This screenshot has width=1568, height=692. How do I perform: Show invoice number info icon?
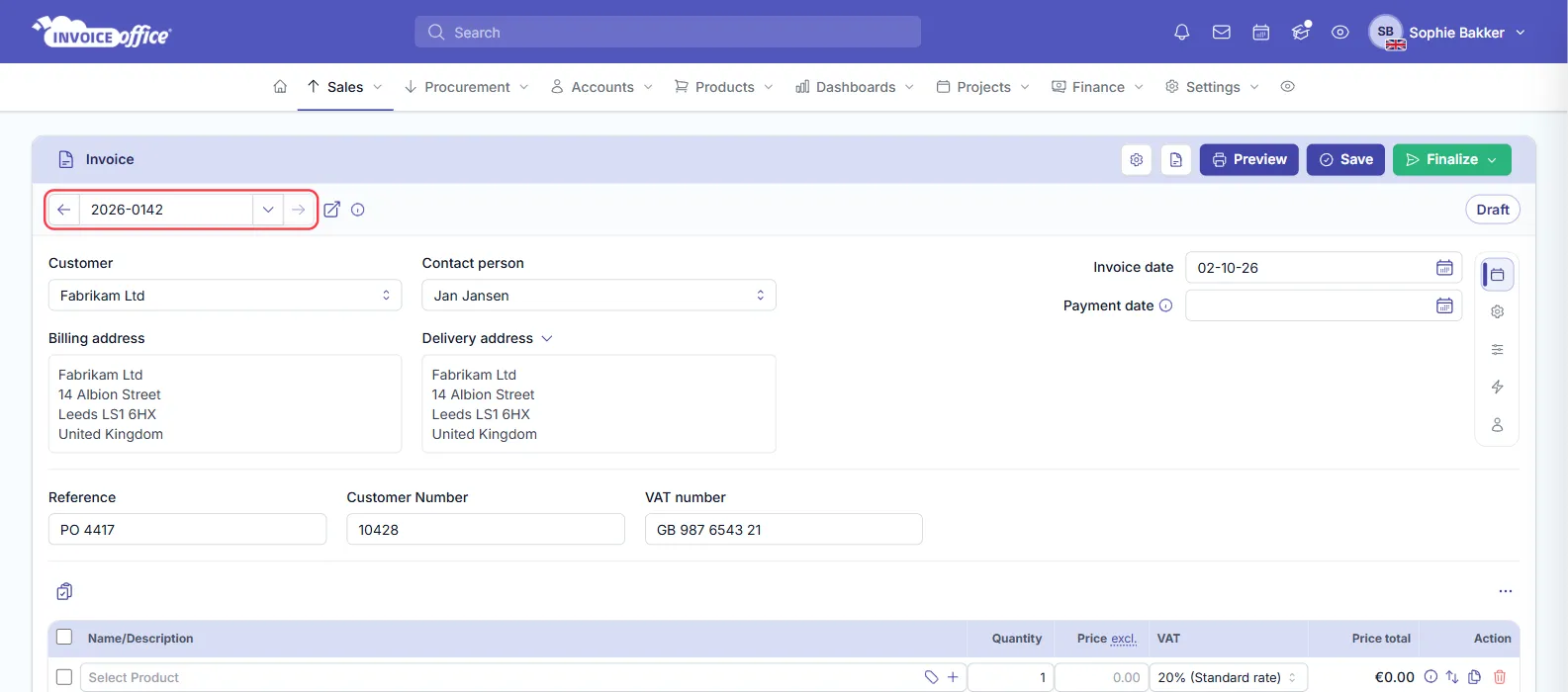click(x=358, y=210)
